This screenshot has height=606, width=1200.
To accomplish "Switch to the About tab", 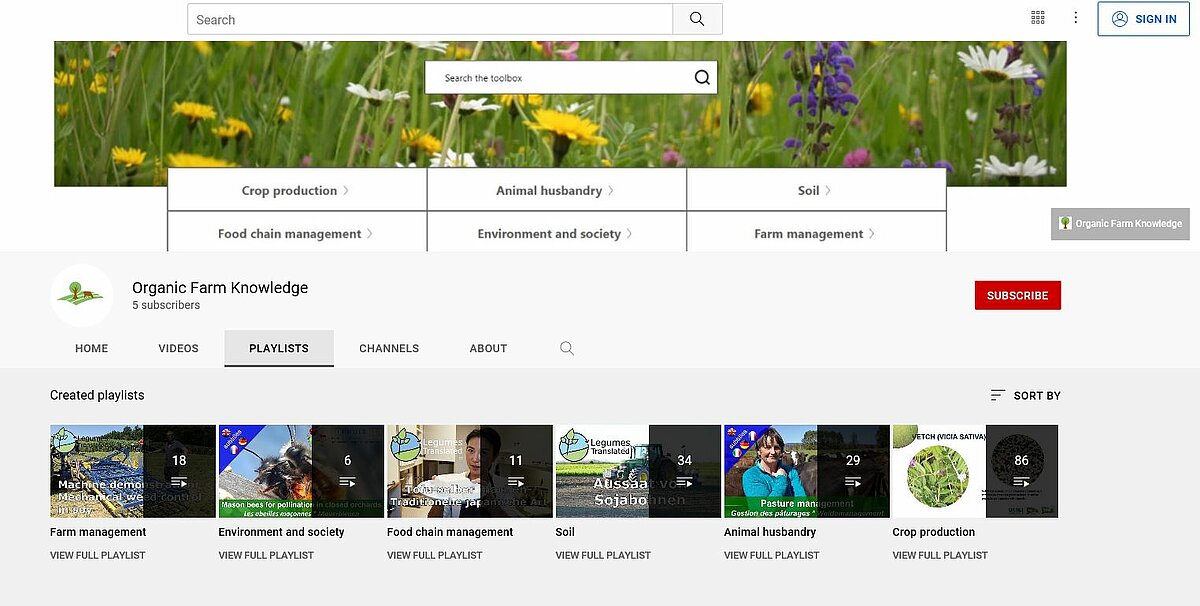I will point(488,348).
